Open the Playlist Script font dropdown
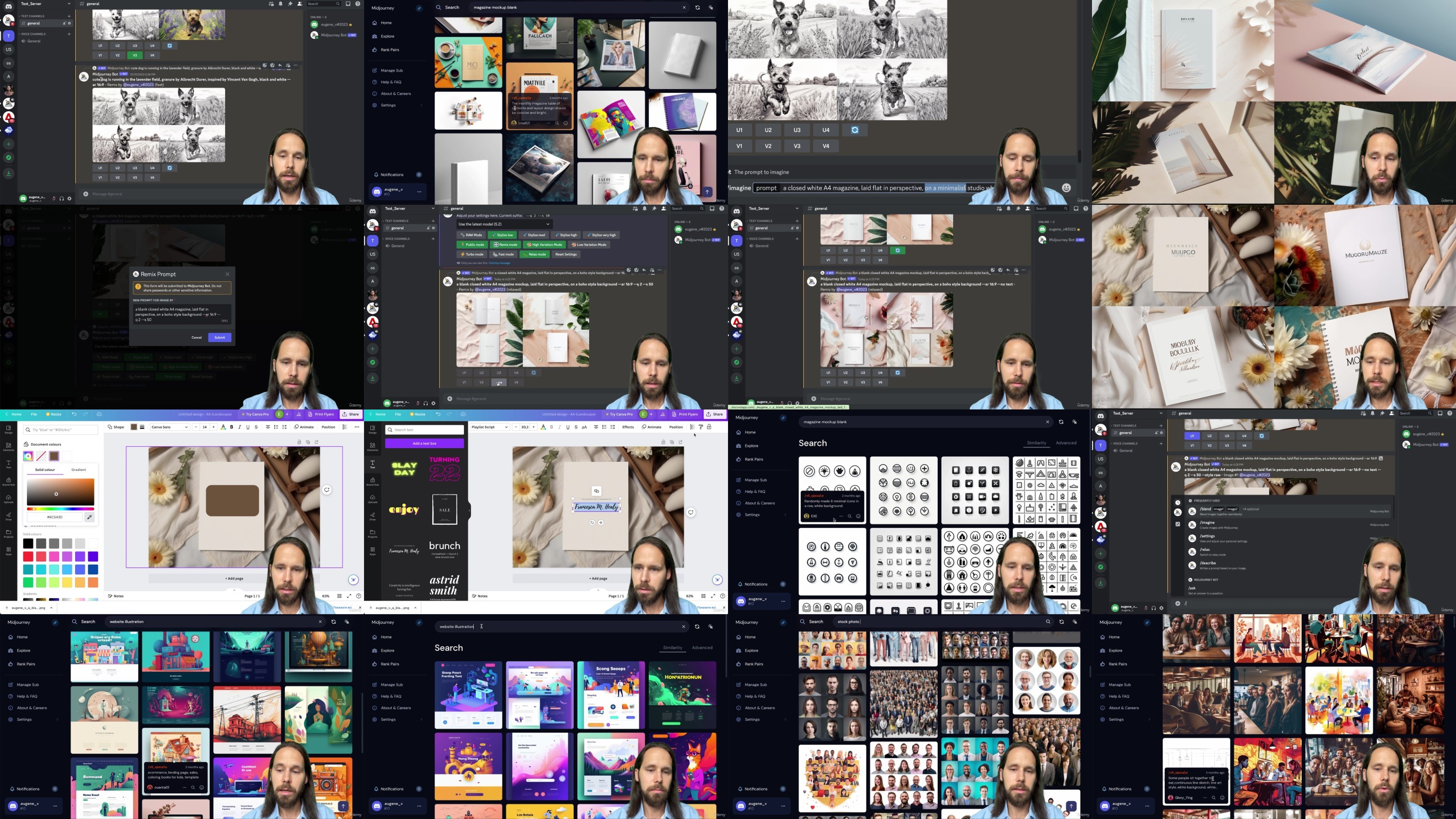1456x819 pixels. [490, 427]
